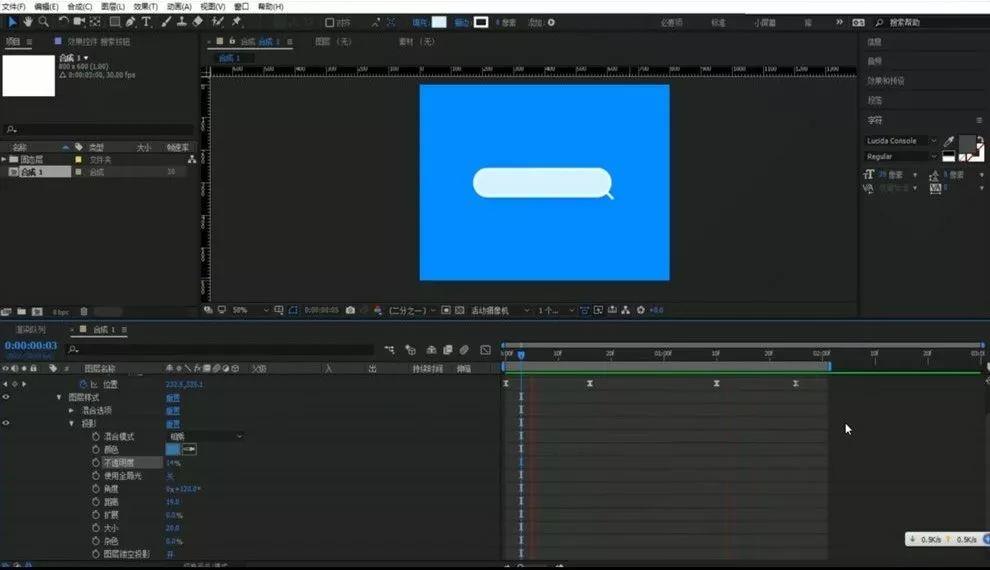Select the Brush tool
Viewport: 990px width, 570px height.
(166, 22)
